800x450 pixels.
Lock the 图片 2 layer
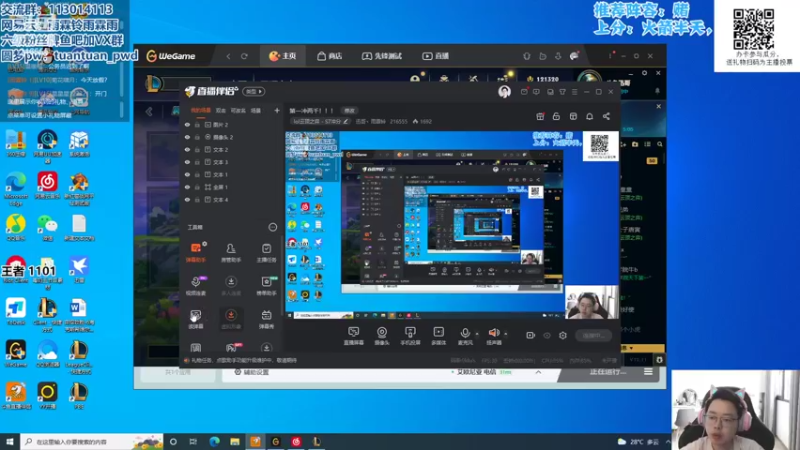pyautogui.click(x=197, y=124)
